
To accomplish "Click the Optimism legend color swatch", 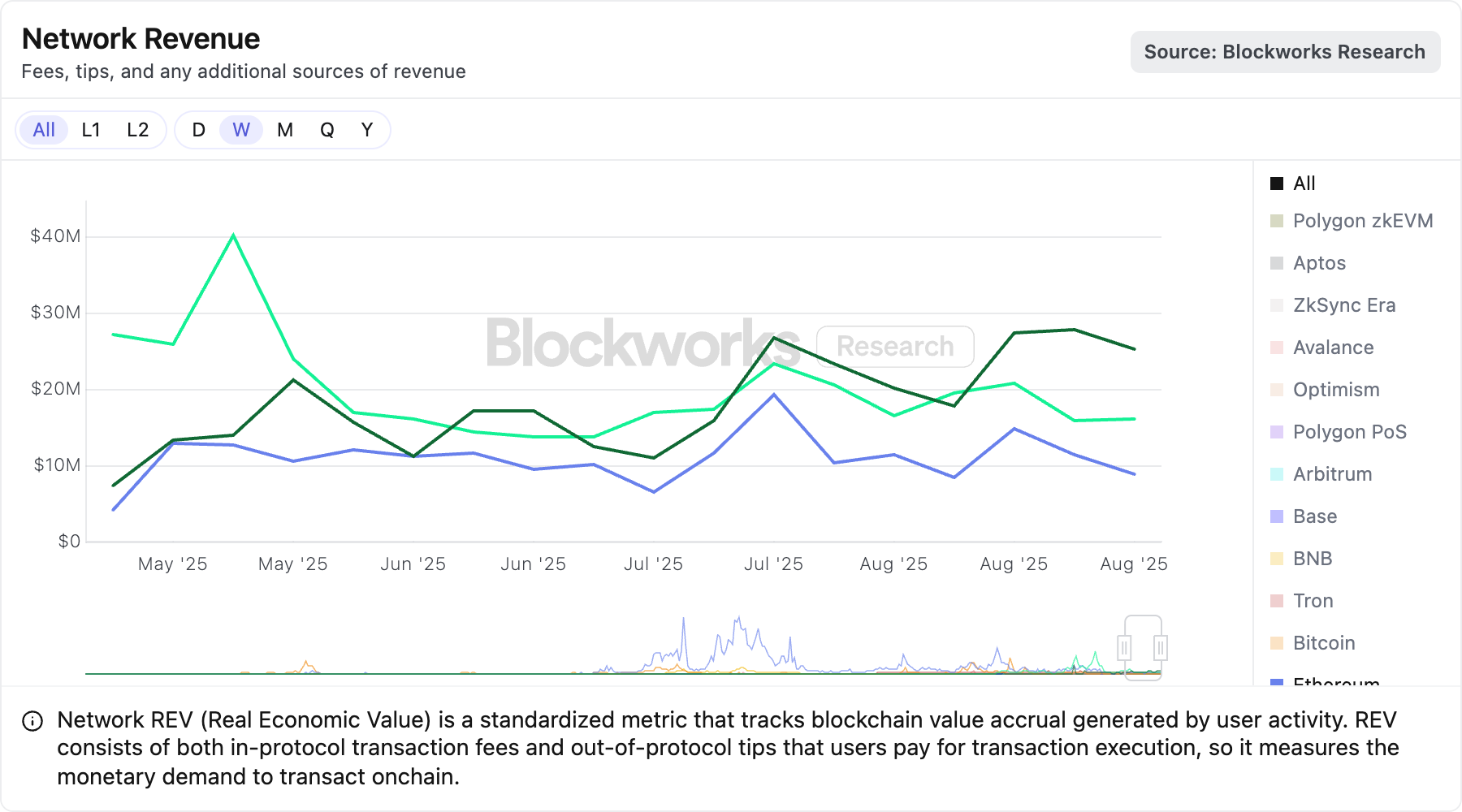I will (1277, 390).
